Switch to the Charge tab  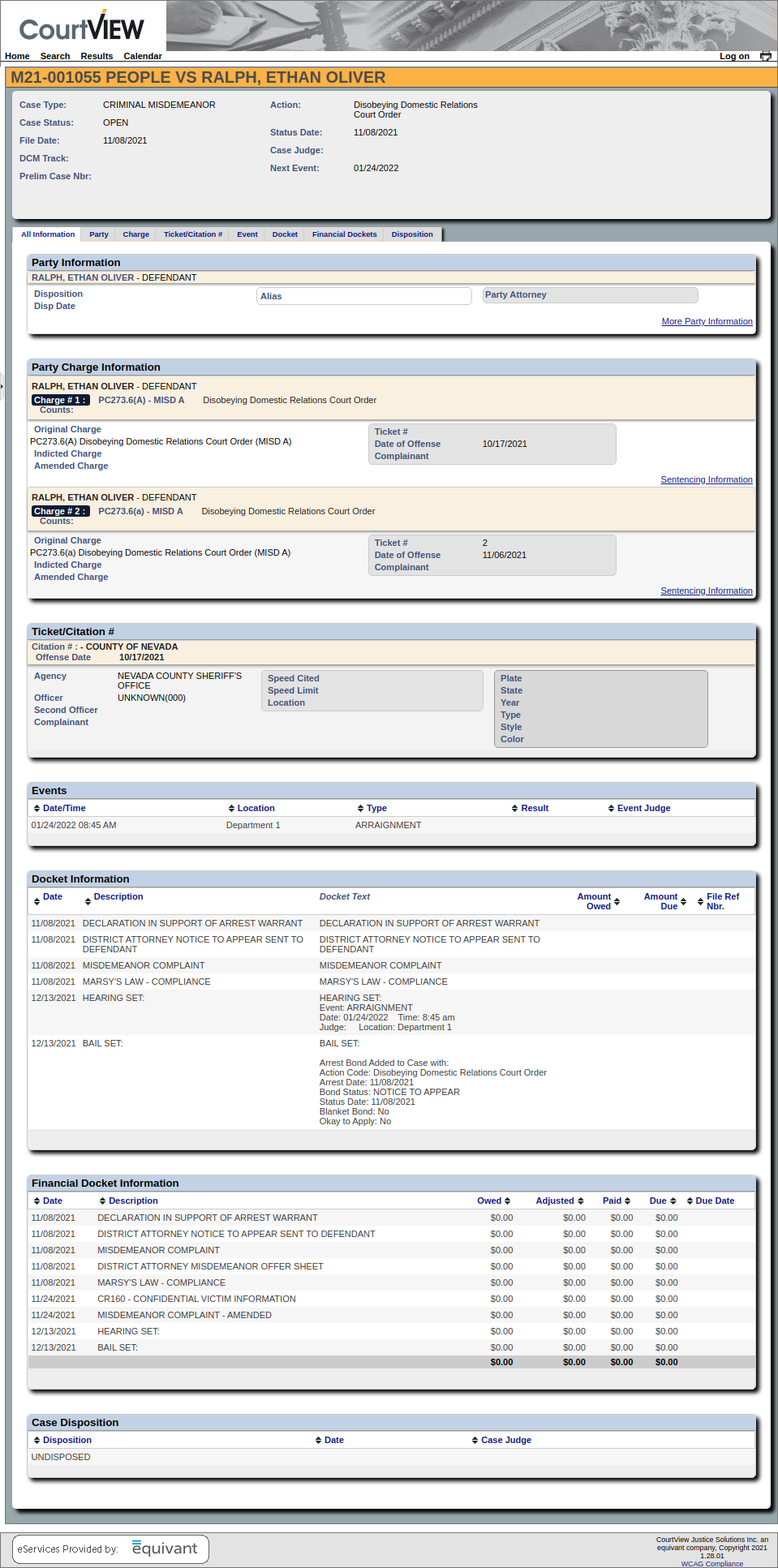(136, 234)
